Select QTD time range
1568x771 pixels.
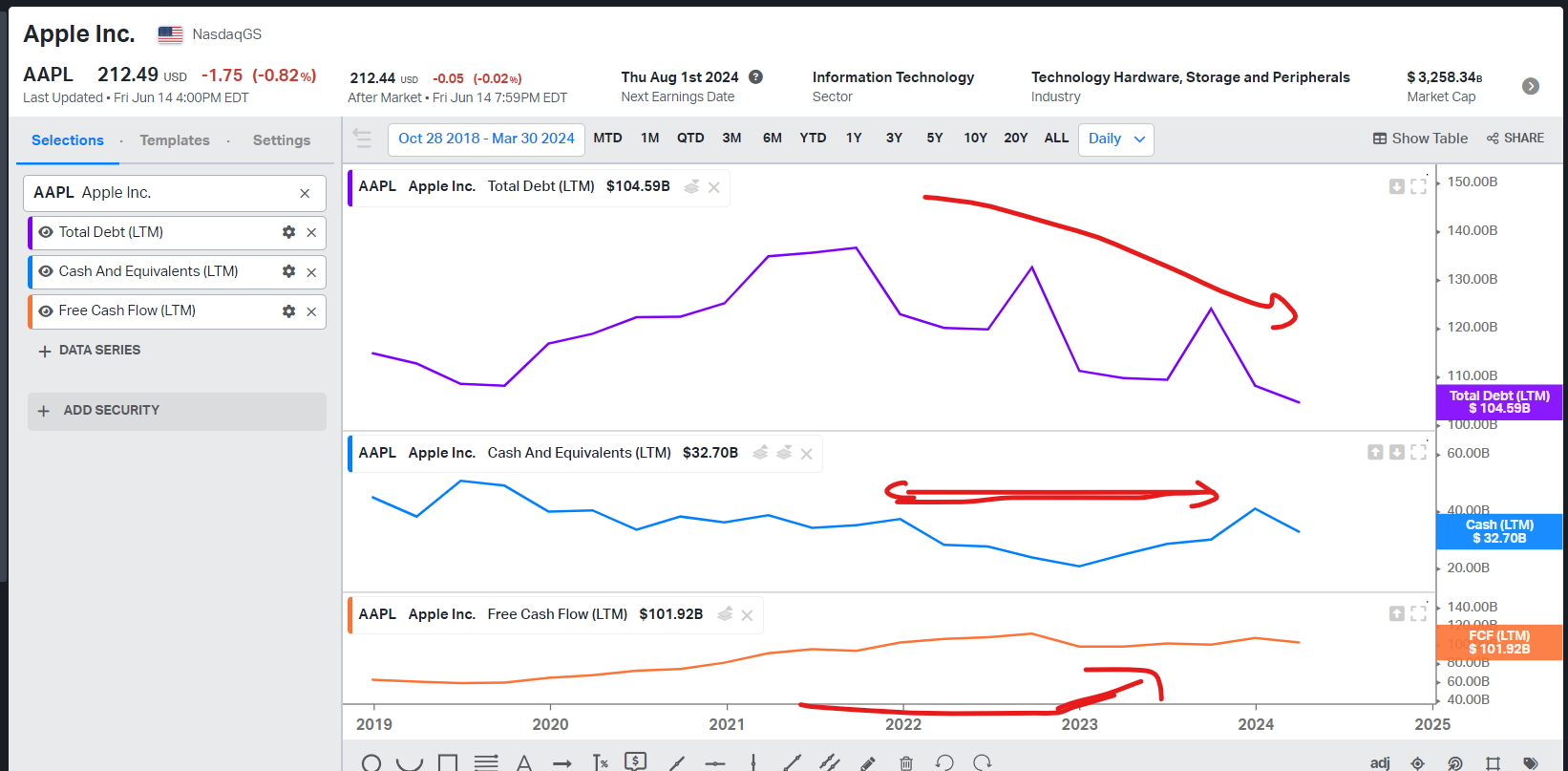click(x=690, y=139)
